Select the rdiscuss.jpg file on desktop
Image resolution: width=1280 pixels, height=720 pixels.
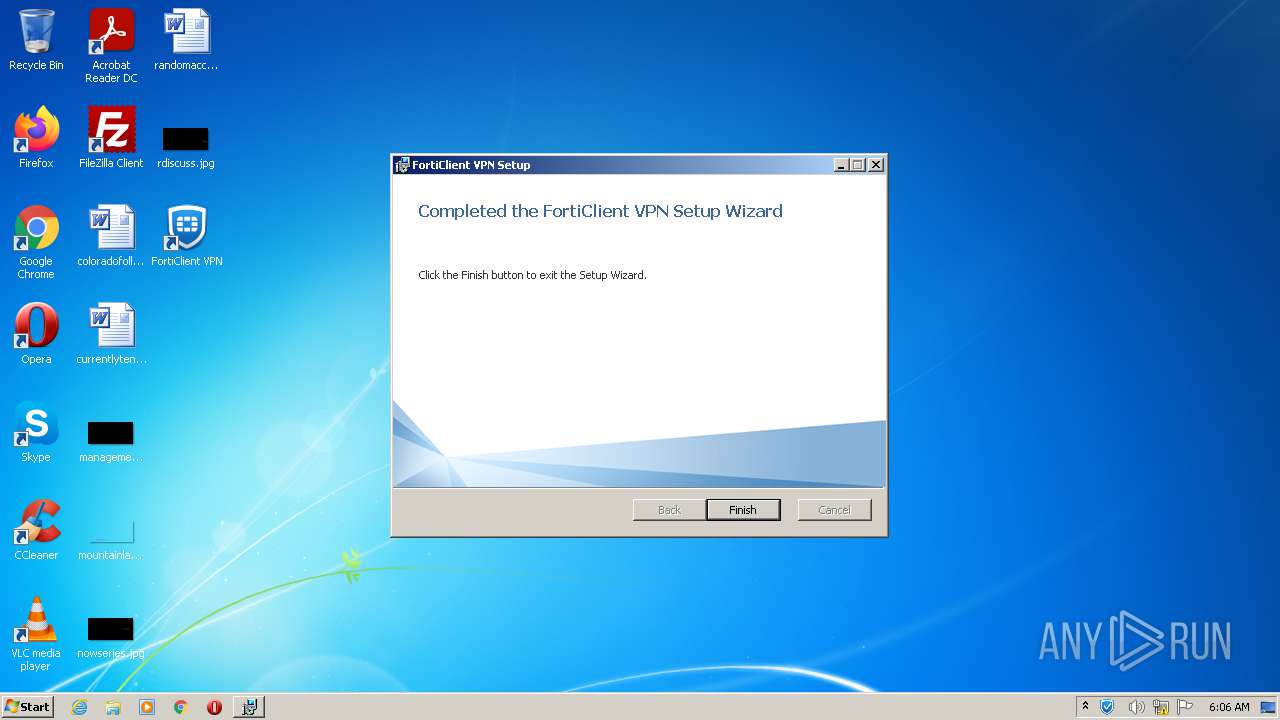point(186,146)
